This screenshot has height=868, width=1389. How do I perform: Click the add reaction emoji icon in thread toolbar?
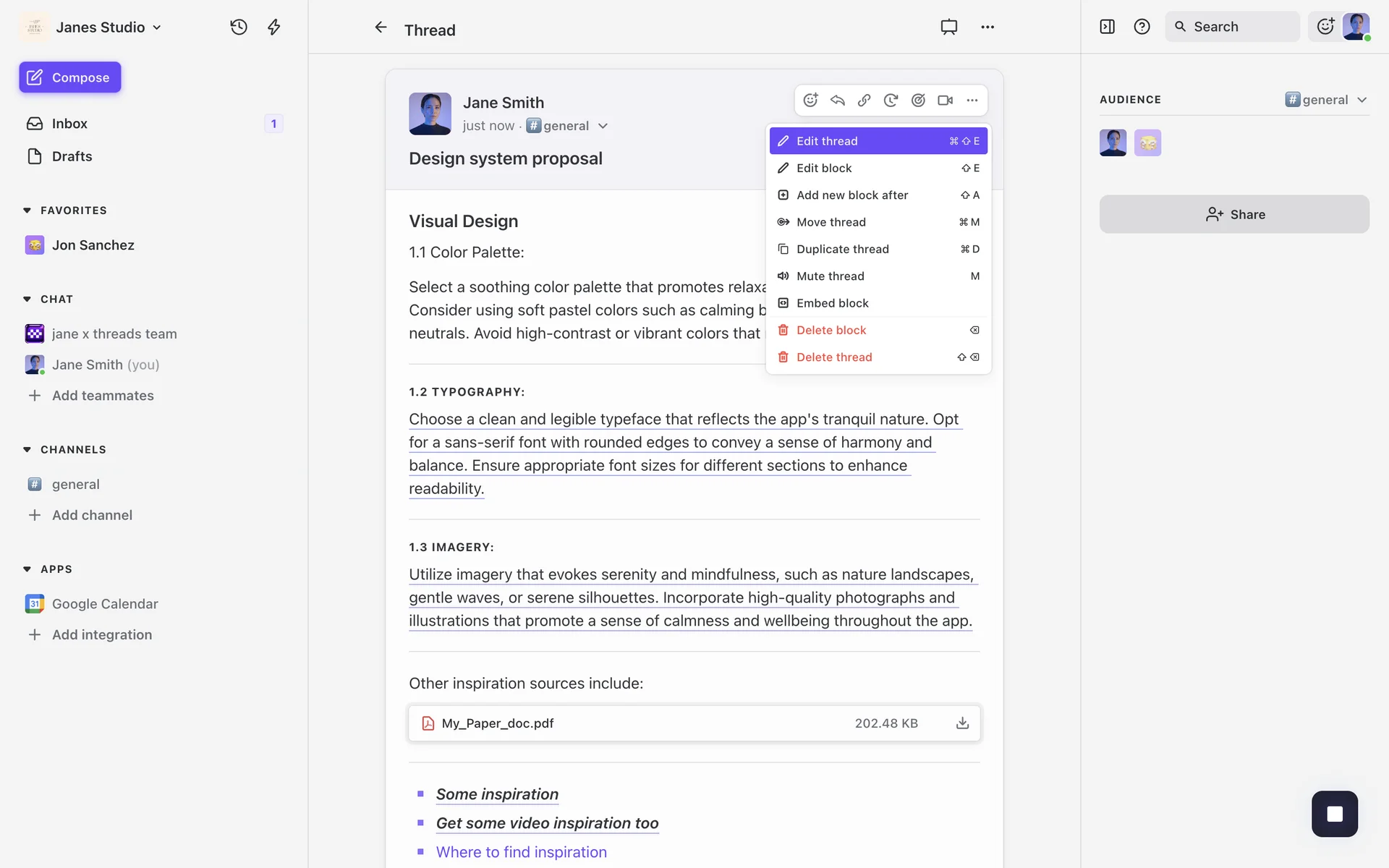pos(810,101)
